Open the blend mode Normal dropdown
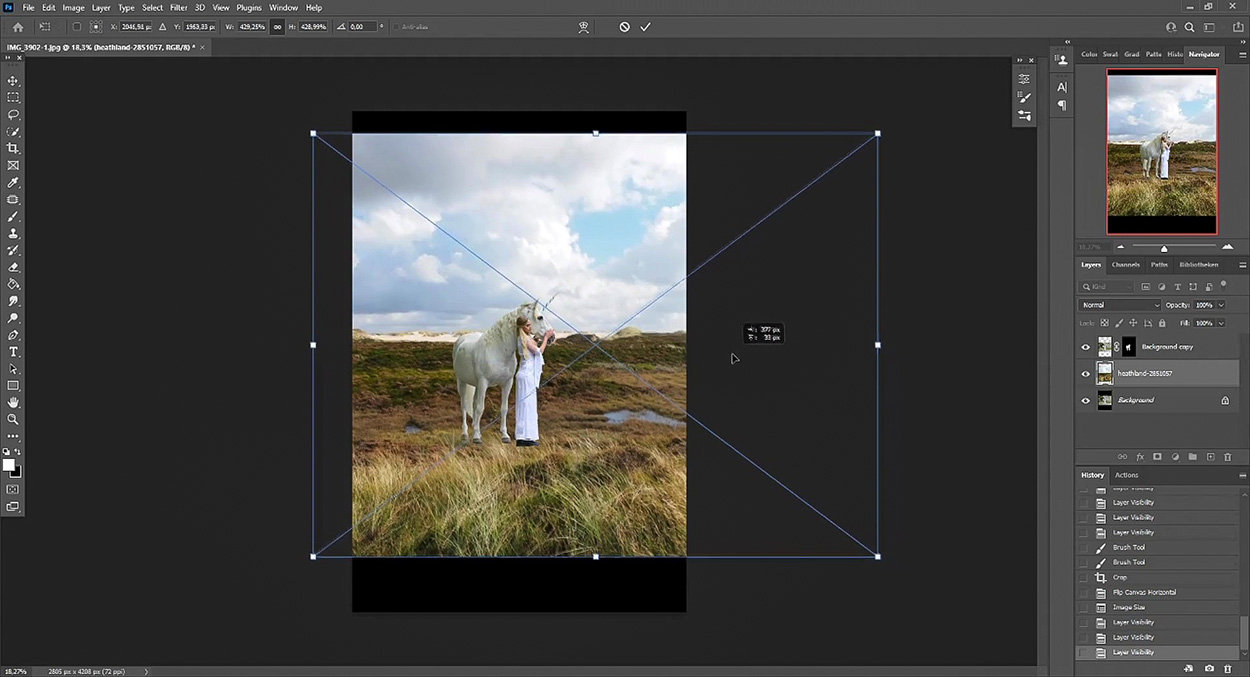The image size is (1250, 677). coord(1120,305)
